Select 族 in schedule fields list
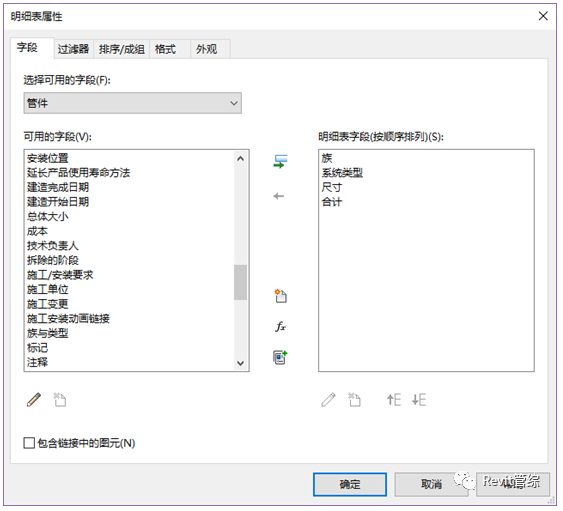The width and height of the screenshot is (563, 511). tap(327, 158)
